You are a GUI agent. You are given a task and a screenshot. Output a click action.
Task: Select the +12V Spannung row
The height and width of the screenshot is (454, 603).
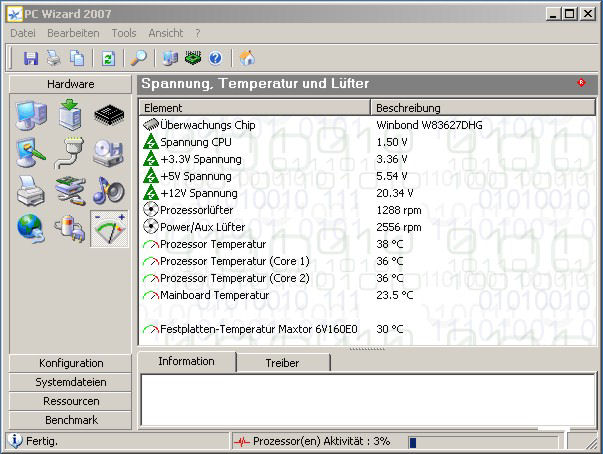(367, 193)
